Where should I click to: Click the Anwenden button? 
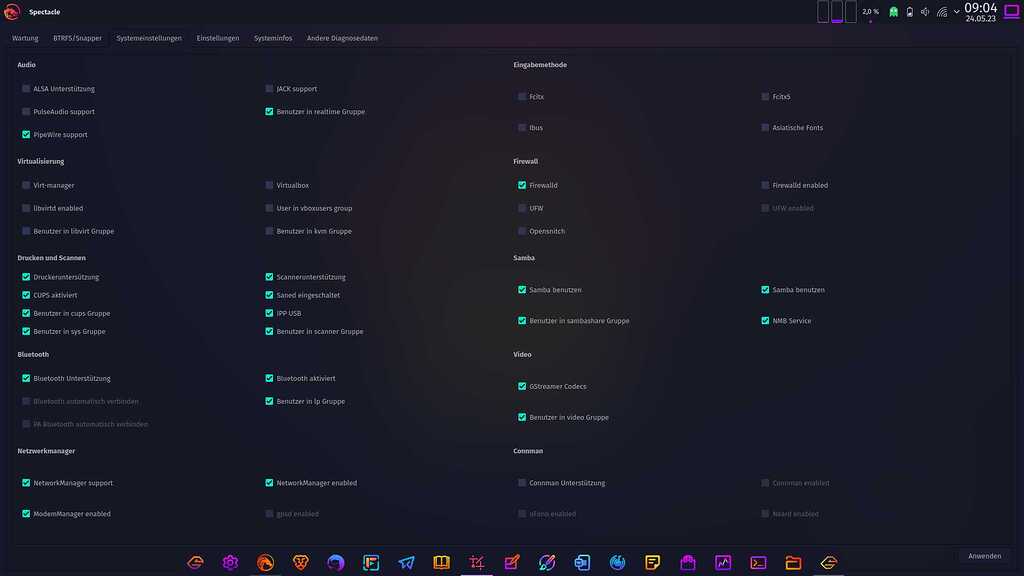pyautogui.click(x=984, y=556)
